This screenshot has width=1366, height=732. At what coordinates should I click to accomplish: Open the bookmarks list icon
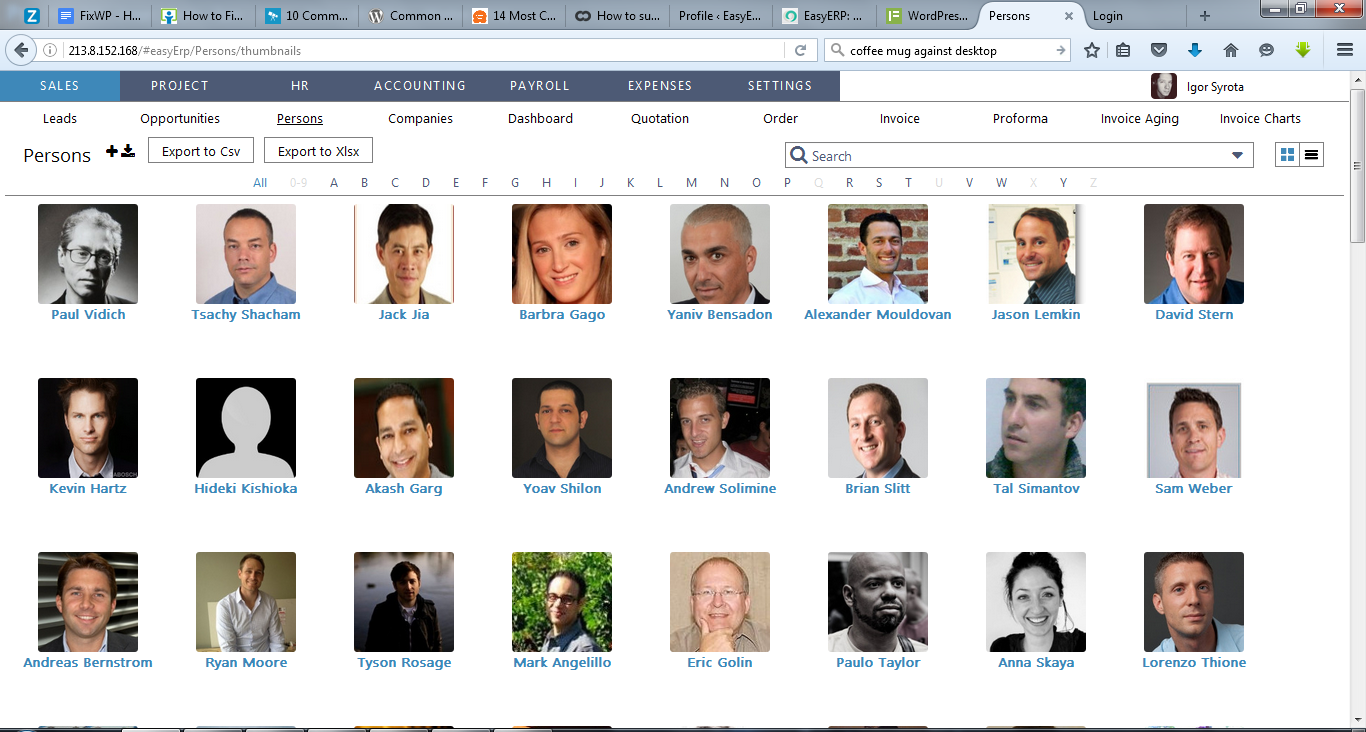point(1124,50)
